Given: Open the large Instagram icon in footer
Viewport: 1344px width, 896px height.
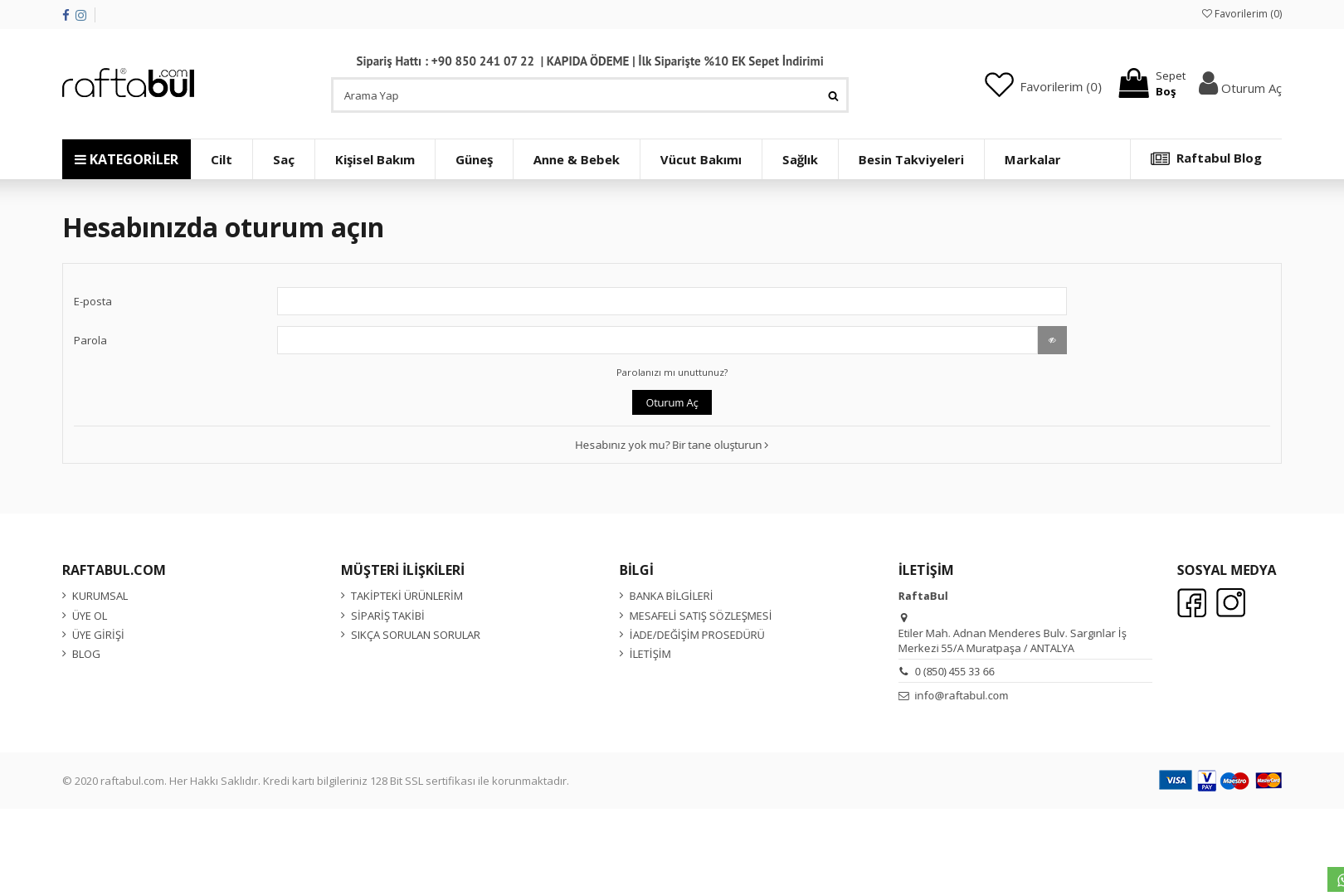Looking at the screenshot, I should [x=1230, y=603].
